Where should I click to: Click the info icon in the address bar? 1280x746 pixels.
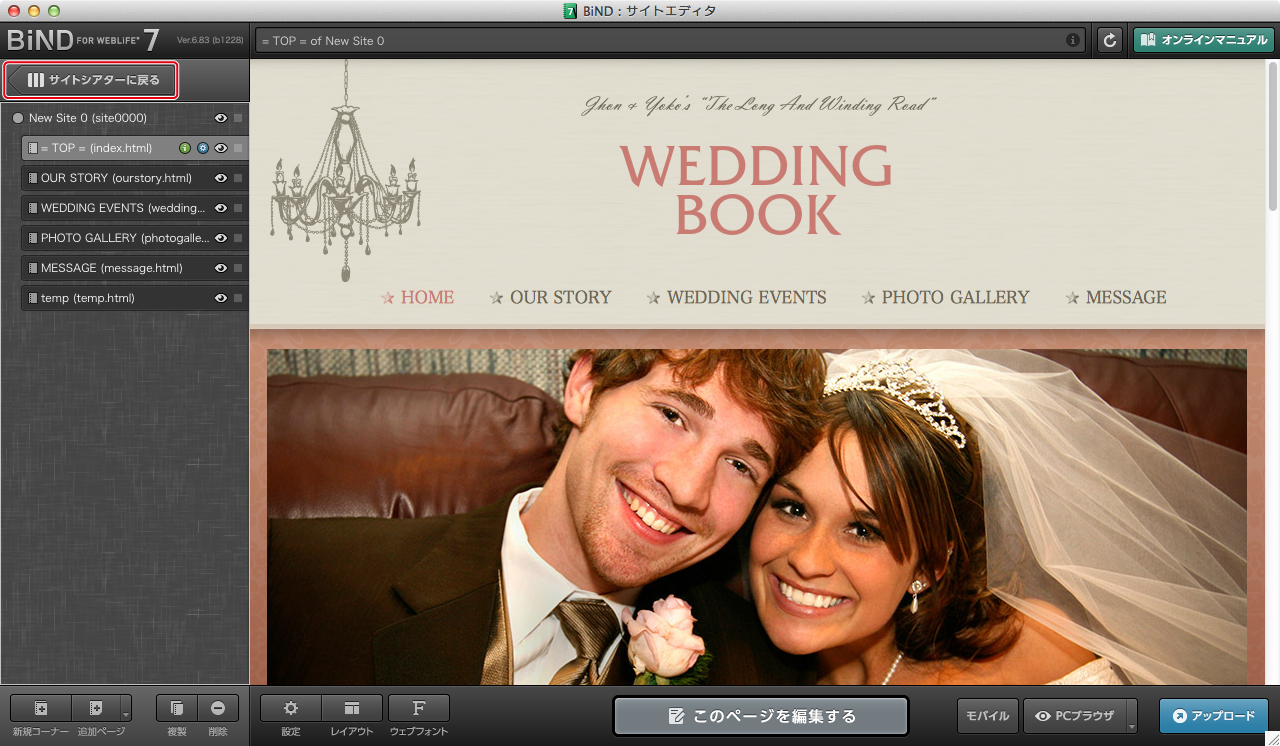click(x=1073, y=40)
